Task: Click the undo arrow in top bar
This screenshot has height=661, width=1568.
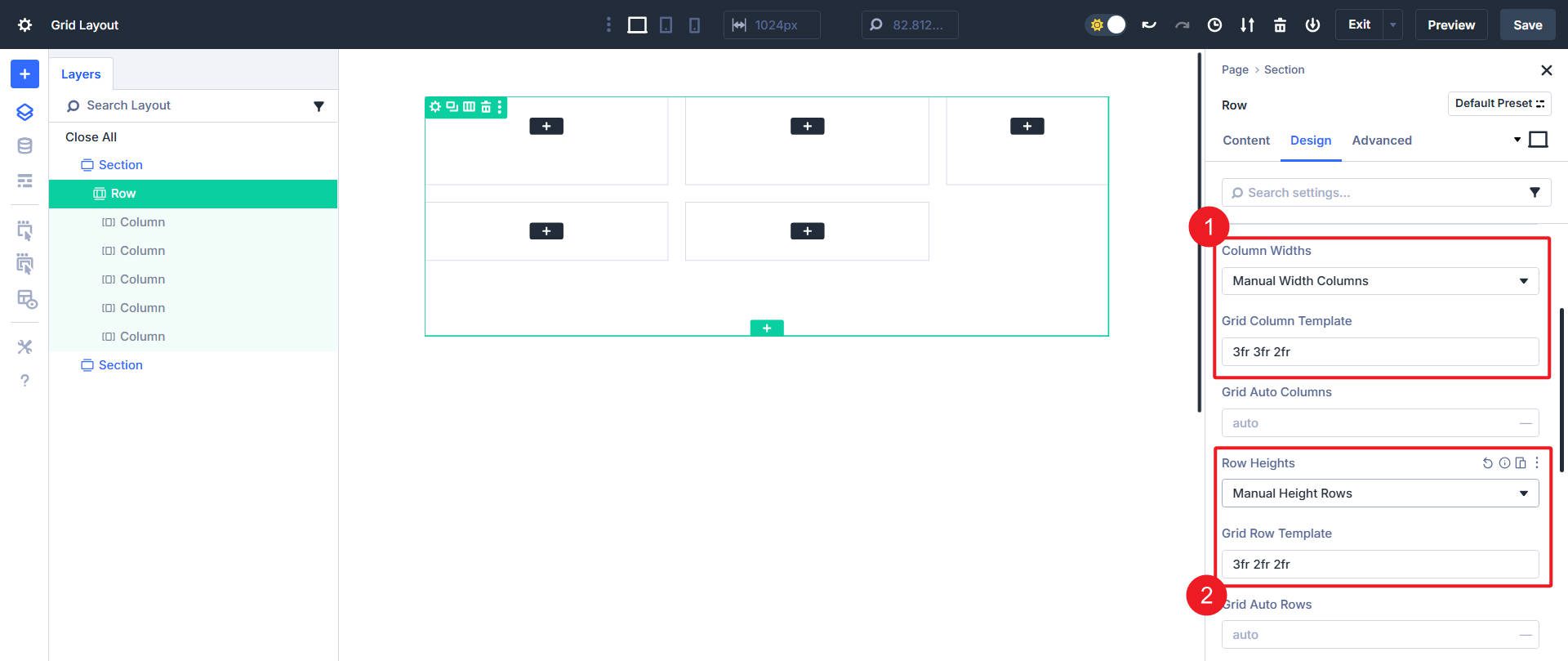Action: coord(1149,25)
